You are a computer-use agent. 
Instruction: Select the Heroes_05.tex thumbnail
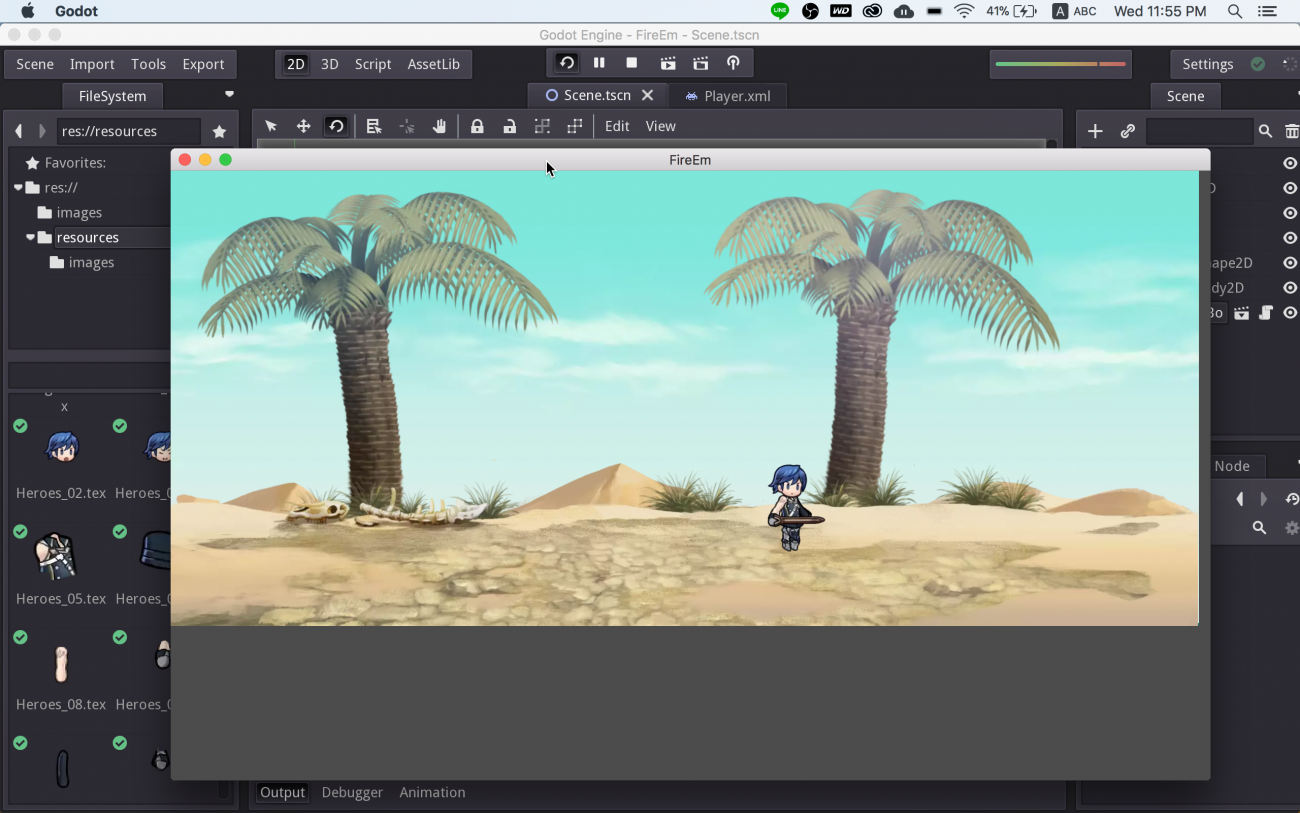56,556
